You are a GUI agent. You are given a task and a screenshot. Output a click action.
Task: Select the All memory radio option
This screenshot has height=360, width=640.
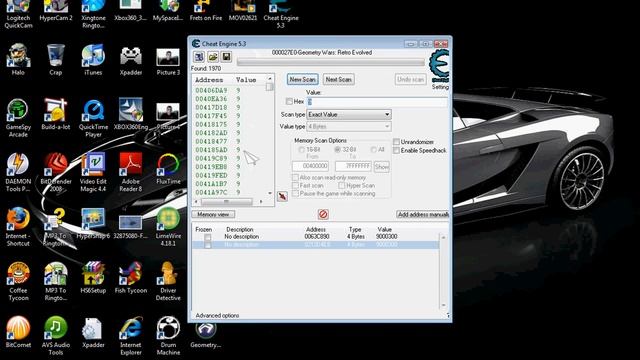(373, 150)
